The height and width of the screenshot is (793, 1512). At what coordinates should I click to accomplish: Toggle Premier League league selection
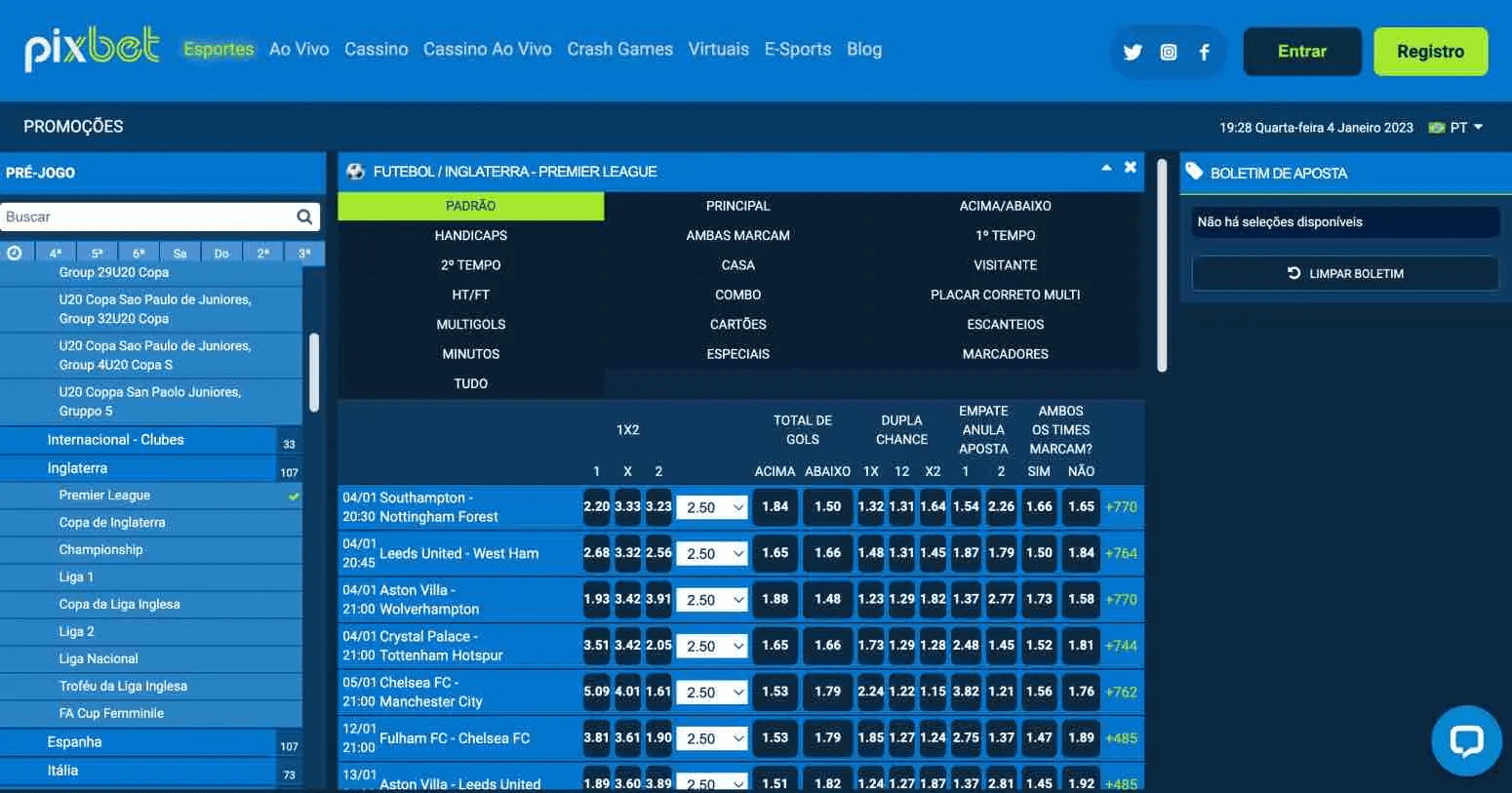pyautogui.click(x=151, y=496)
